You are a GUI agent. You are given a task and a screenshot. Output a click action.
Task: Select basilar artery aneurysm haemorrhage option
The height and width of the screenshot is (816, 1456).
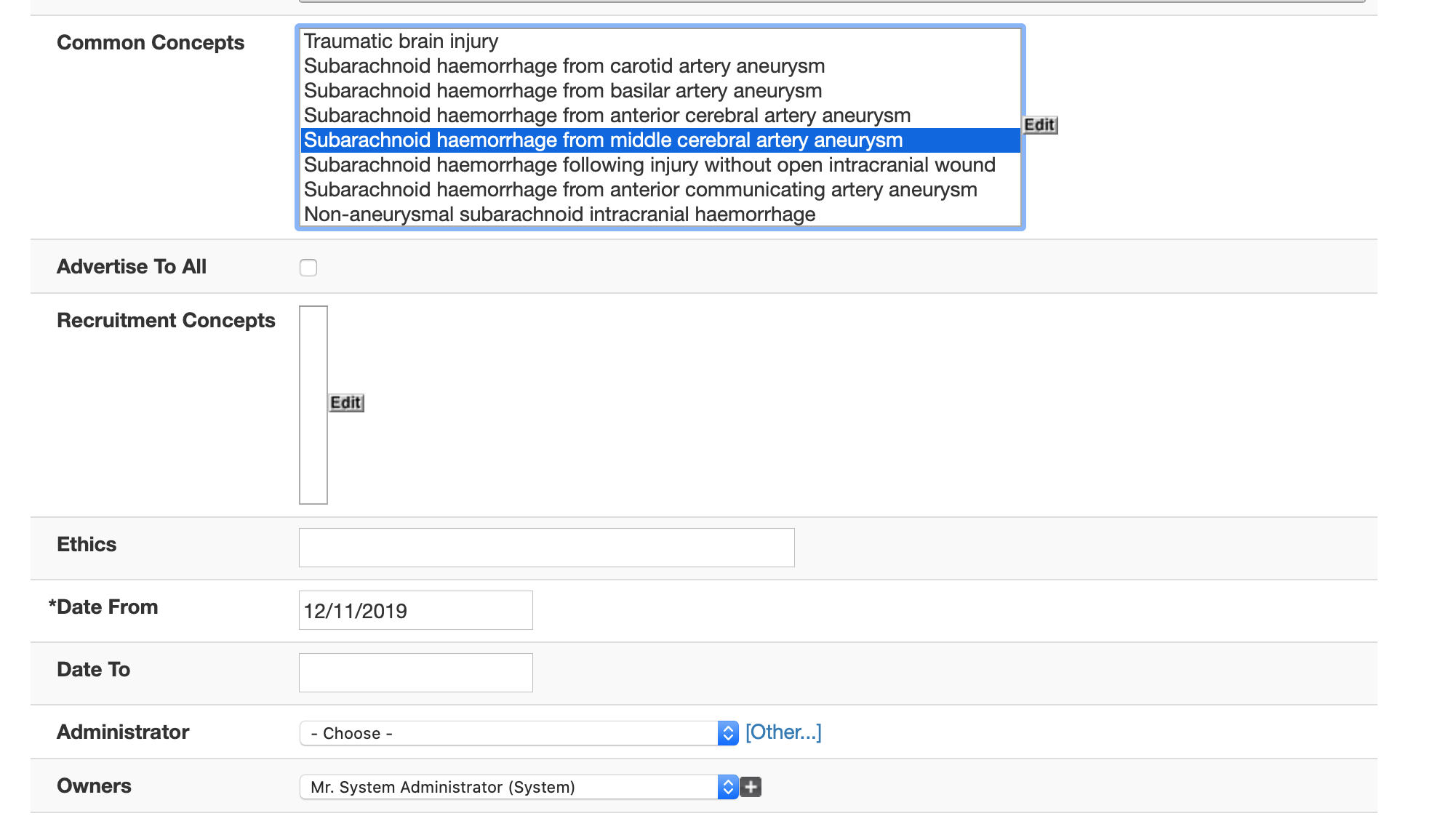click(x=562, y=91)
